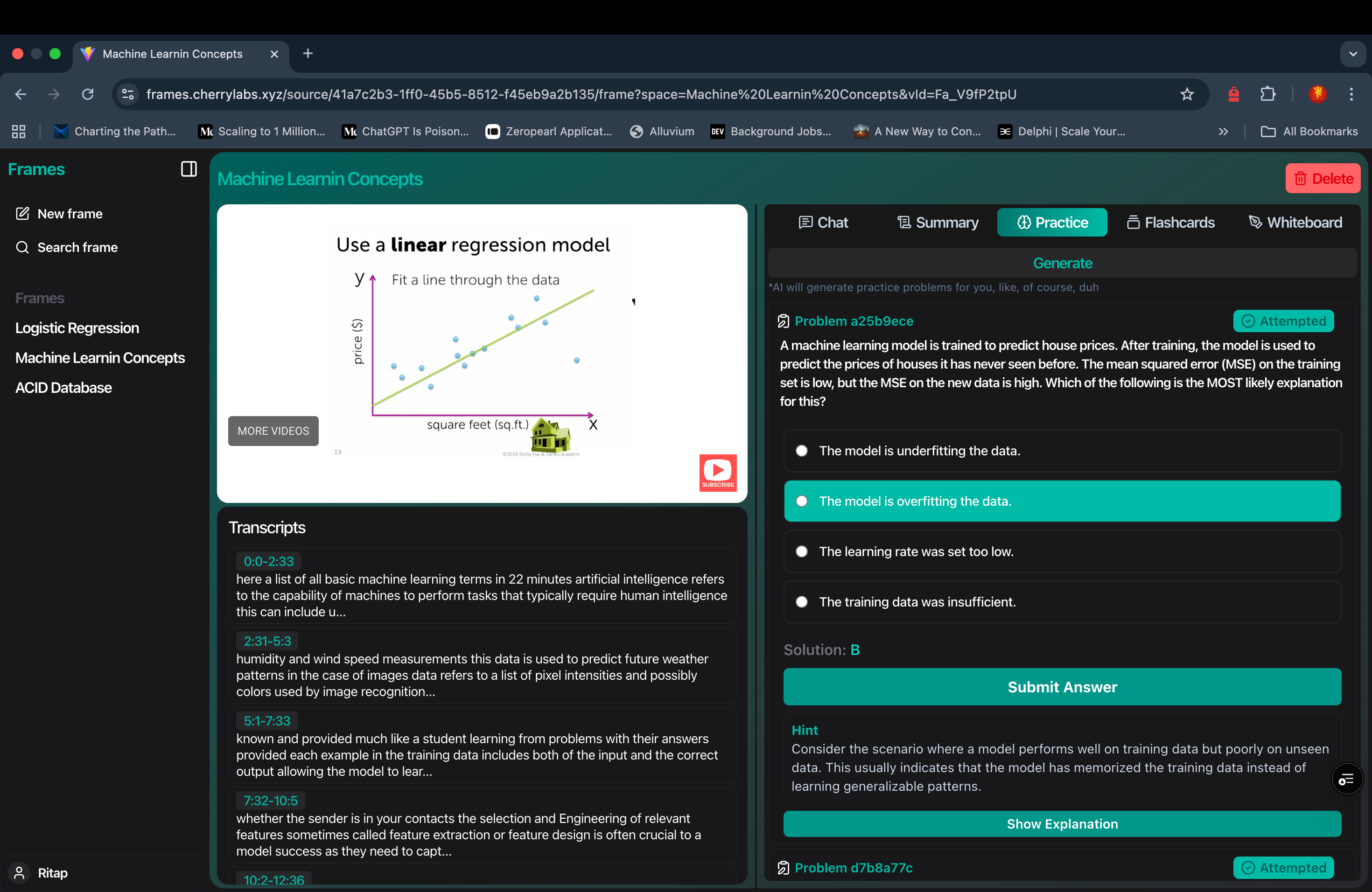
Task: Switch to the Flashcards tab
Action: [1170, 223]
